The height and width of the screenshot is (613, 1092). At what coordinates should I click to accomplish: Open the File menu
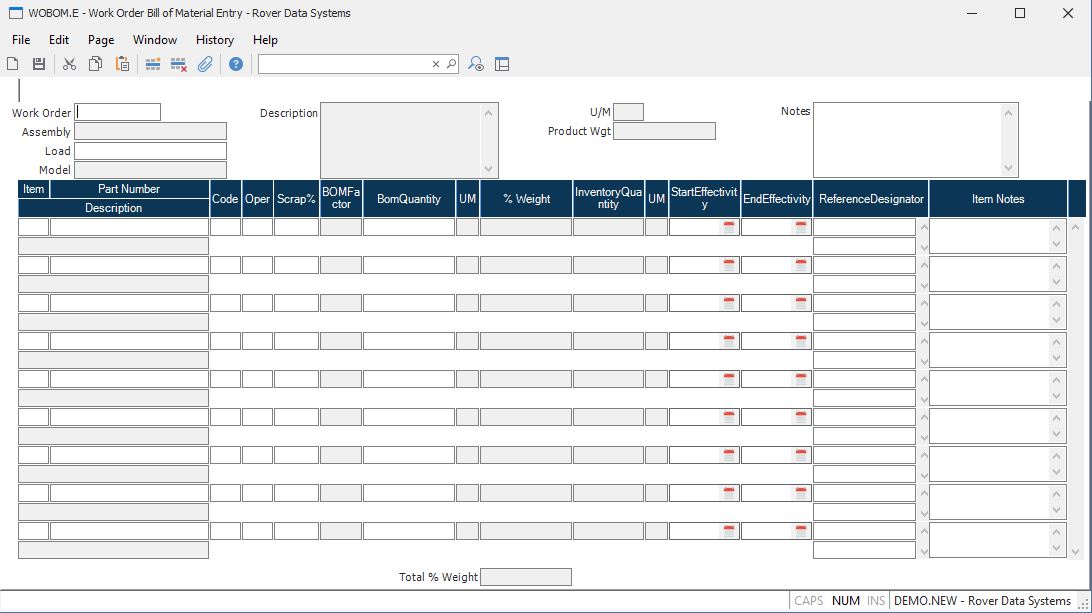[x=21, y=40]
